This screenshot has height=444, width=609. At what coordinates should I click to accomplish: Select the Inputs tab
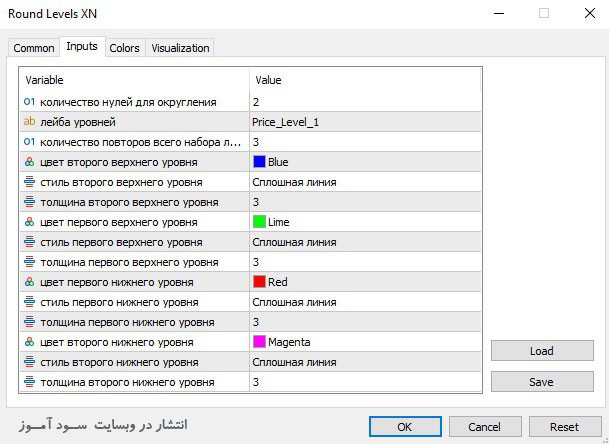[x=82, y=47]
